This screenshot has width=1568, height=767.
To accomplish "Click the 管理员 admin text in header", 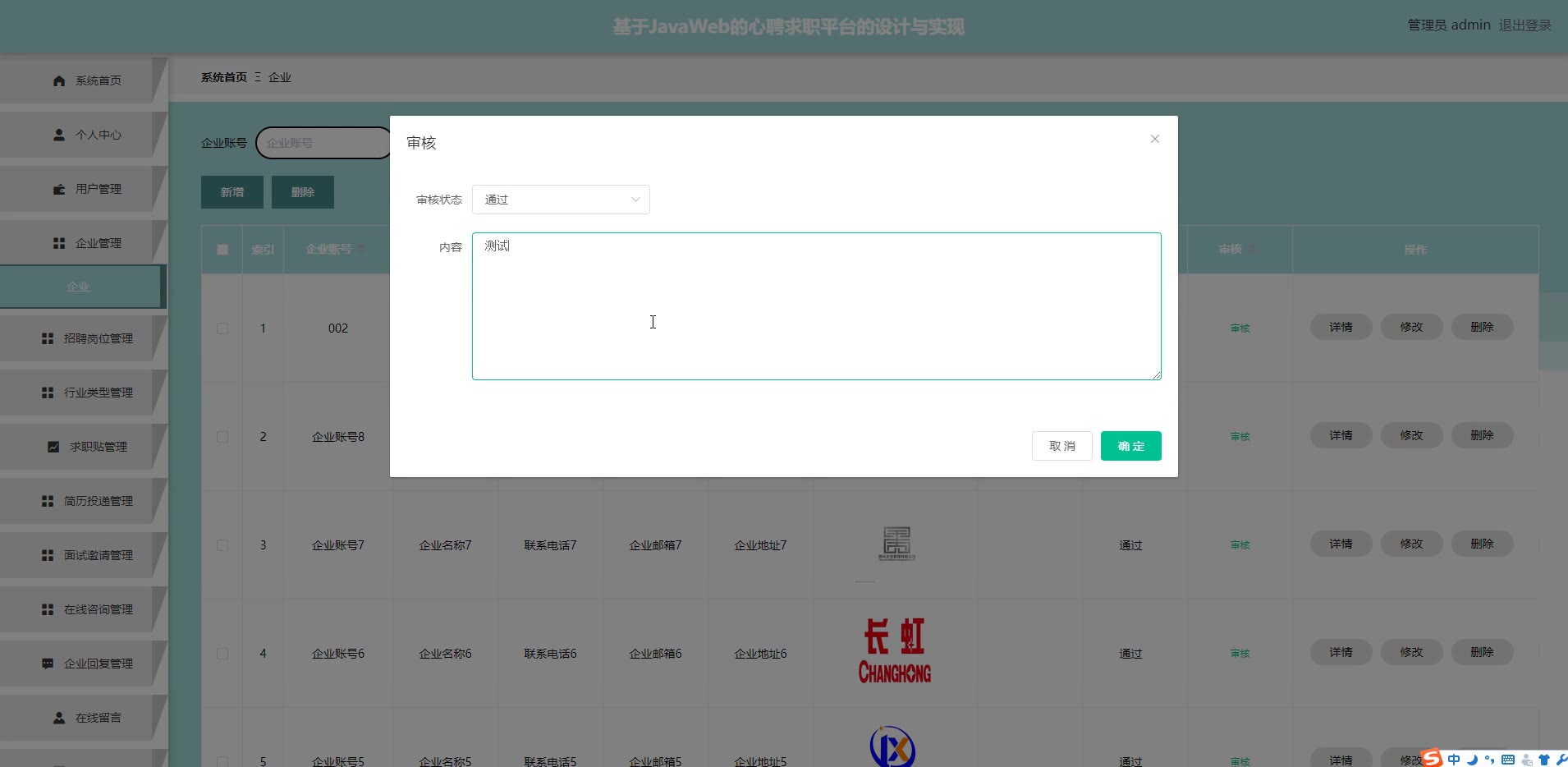I will tap(1449, 25).
